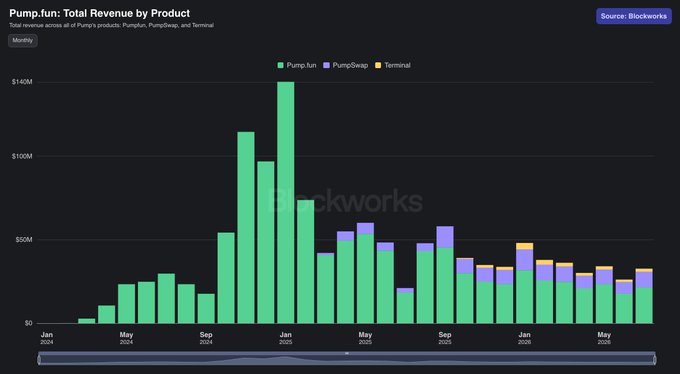Viewport: 680px width, 374px height.
Task: Grab the right handle of range slider
Action: click(x=654, y=359)
